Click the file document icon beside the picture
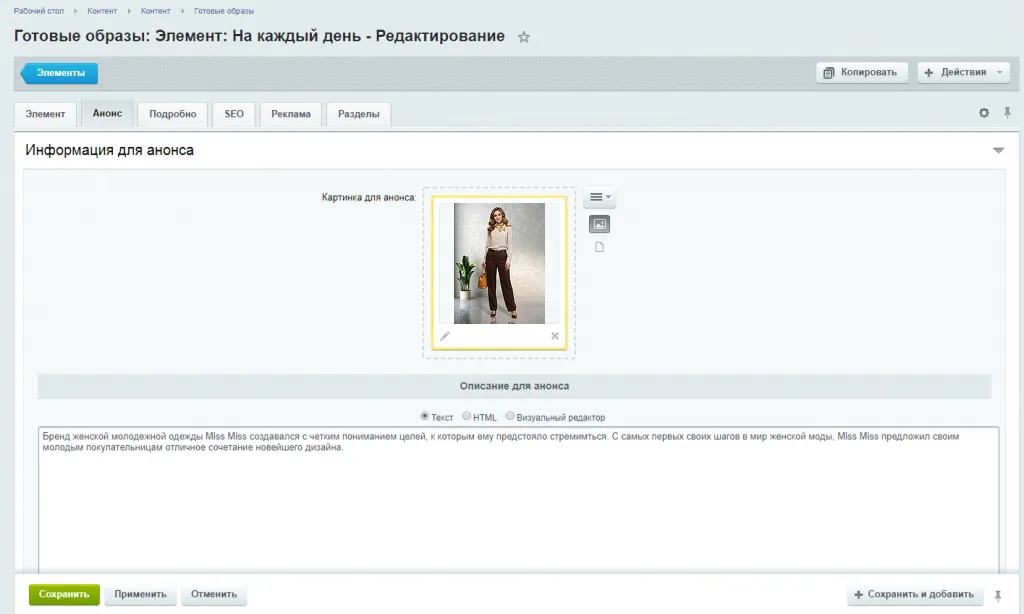Viewport: 1024px width, 614px height. click(x=599, y=247)
